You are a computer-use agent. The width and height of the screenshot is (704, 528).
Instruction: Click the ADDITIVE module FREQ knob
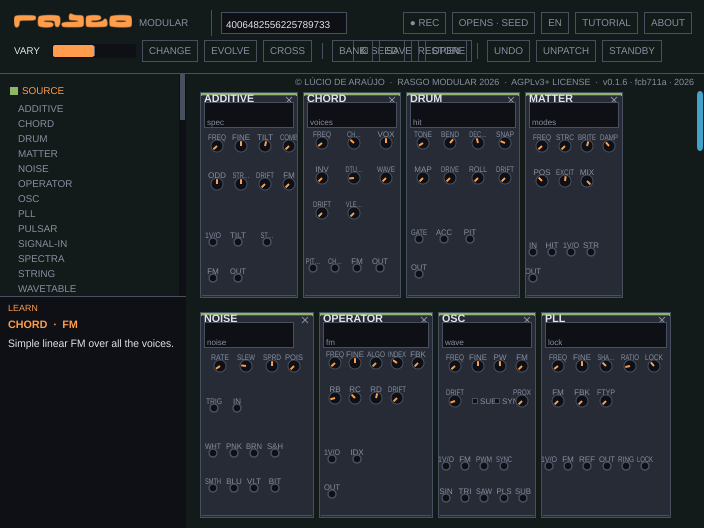[217, 147]
